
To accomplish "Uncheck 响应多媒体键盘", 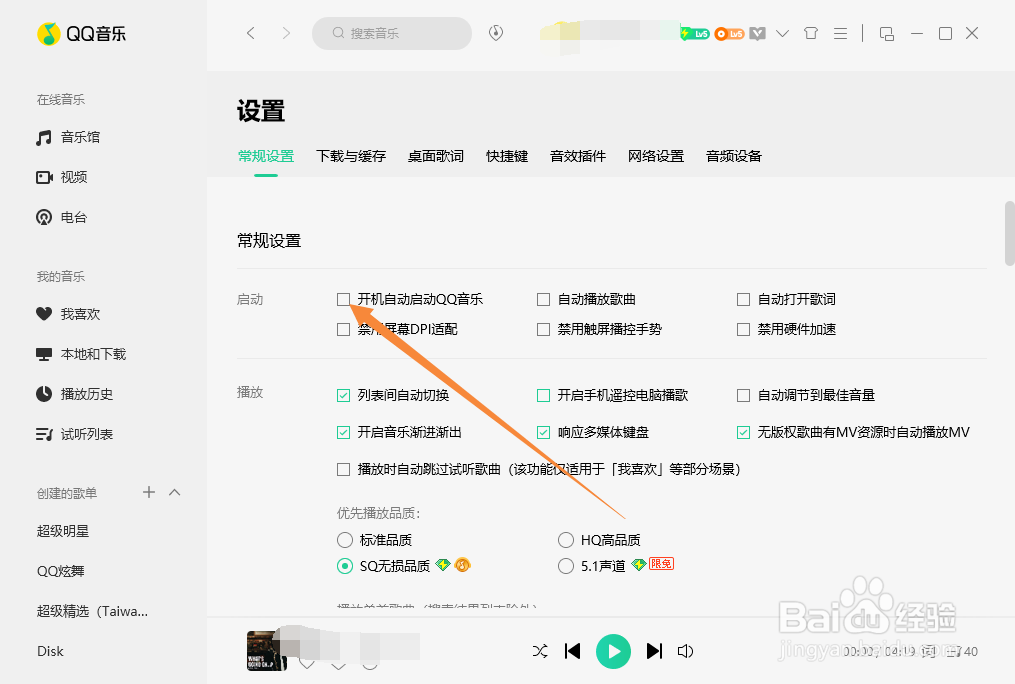I will (x=544, y=432).
